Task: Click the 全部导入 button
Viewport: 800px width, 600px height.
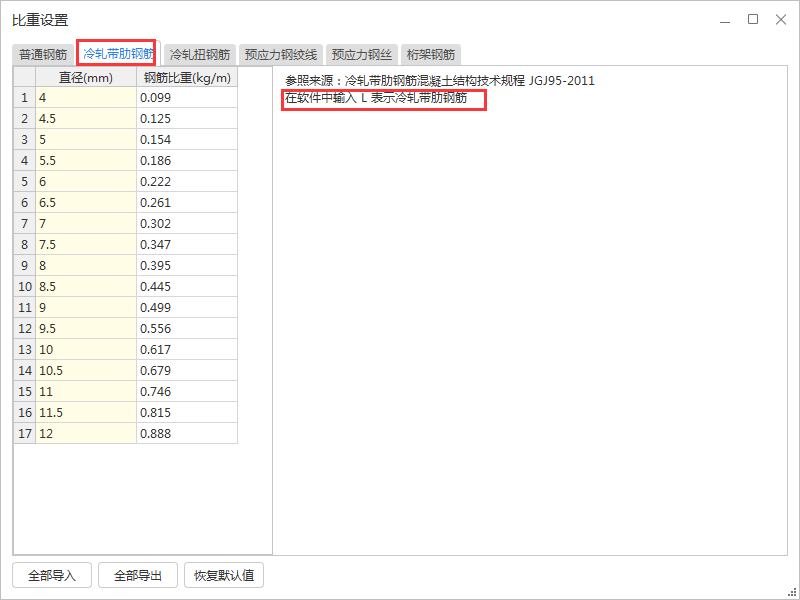Action: 52,575
